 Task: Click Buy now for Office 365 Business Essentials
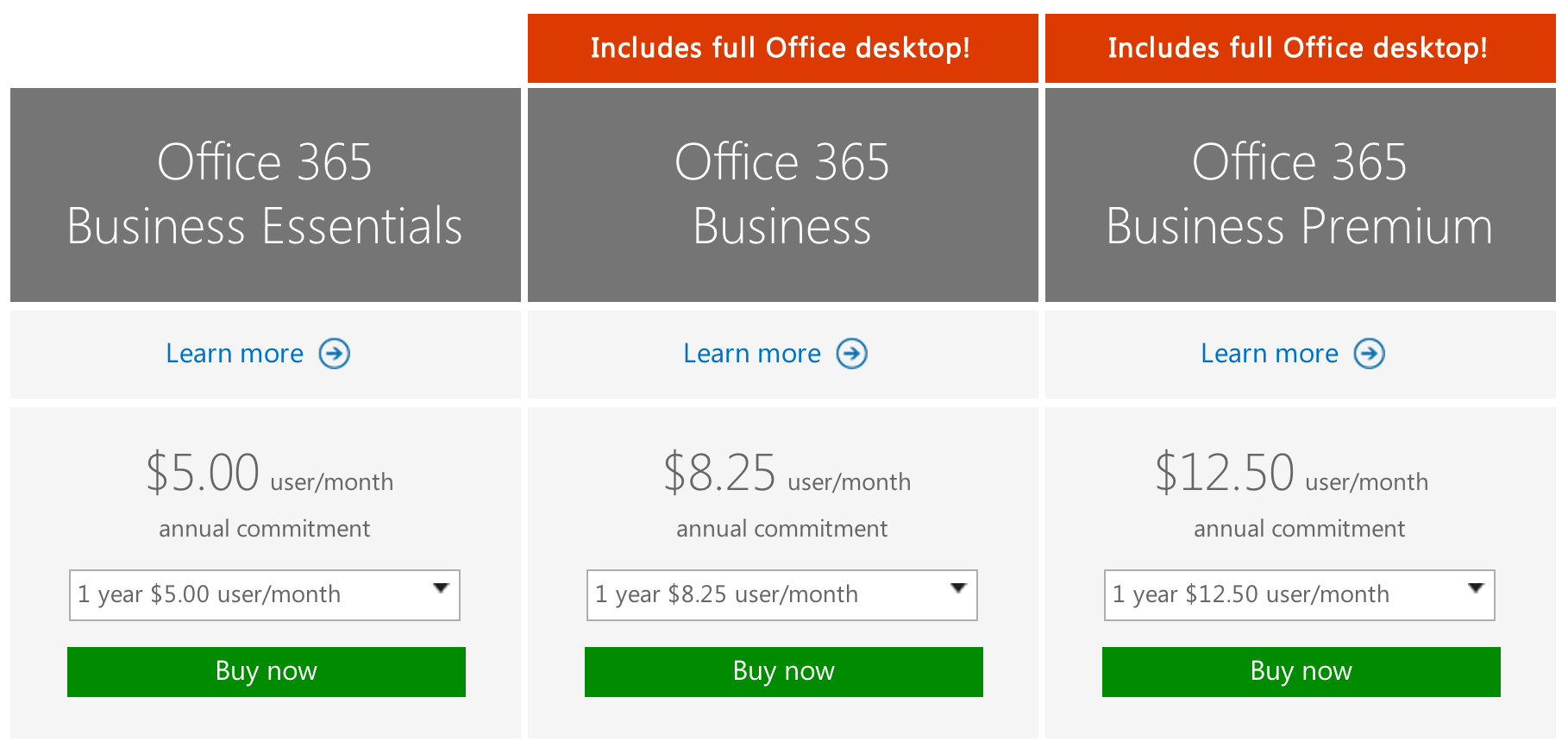pyautogui.click(x=265, y=671)
